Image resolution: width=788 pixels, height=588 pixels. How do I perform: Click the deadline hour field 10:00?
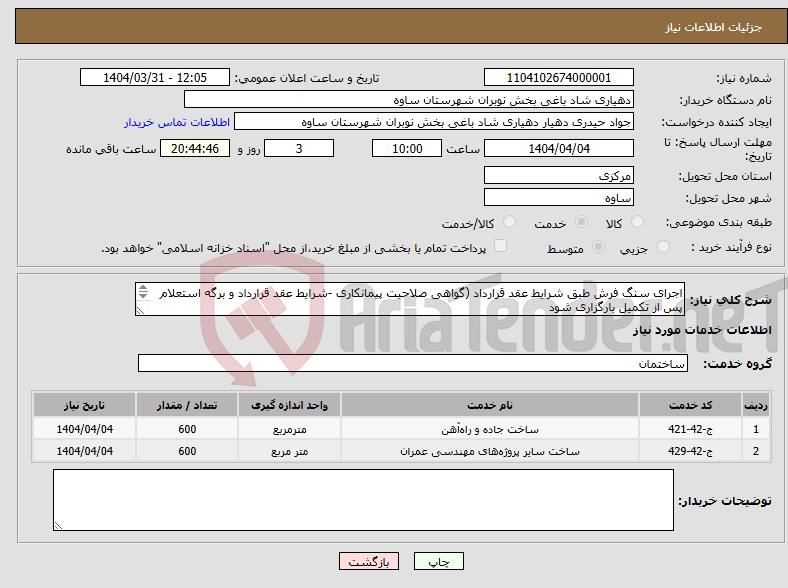pyautogui.click(x=407, y=148)
